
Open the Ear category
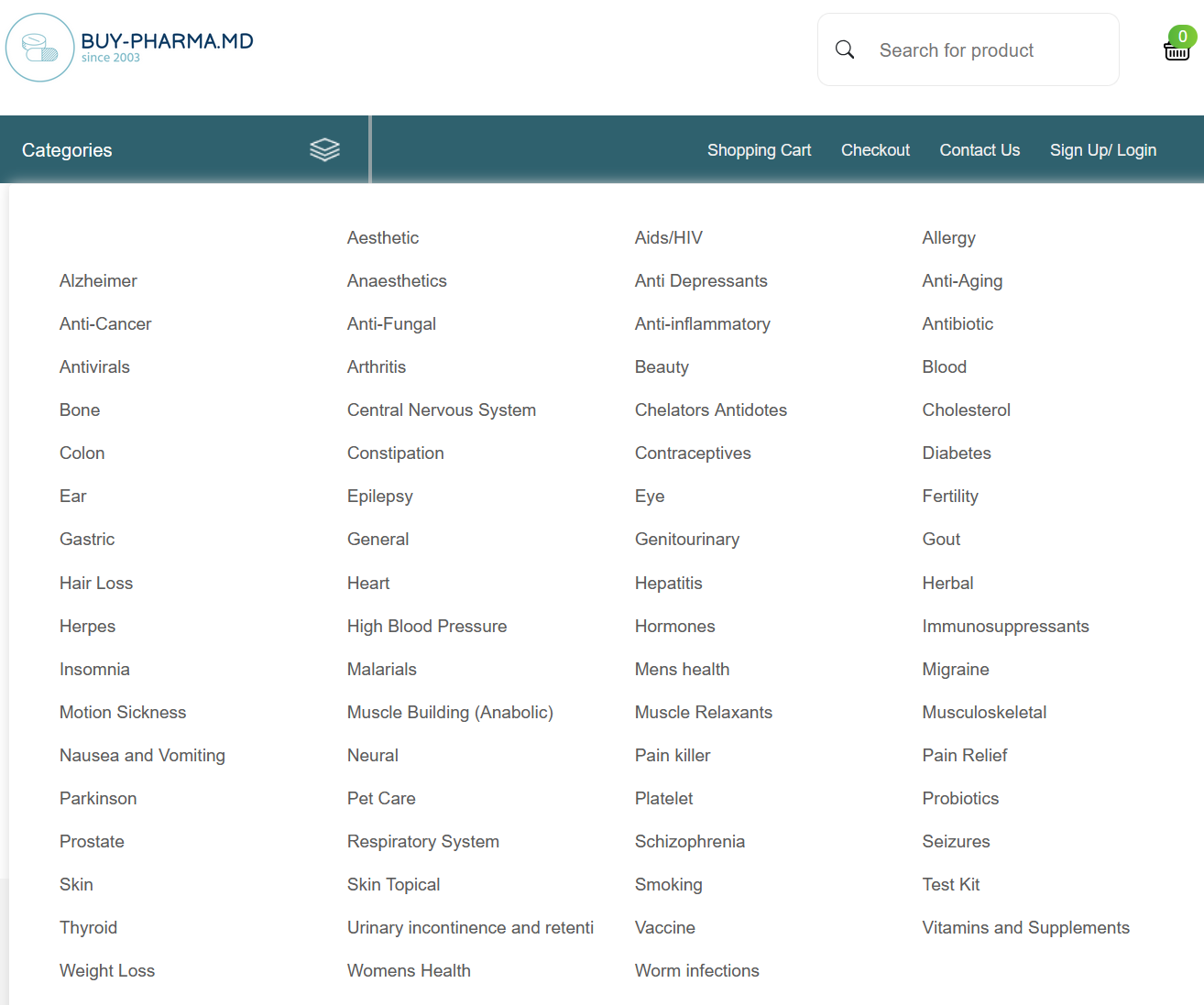pyautogui.click(x=72, y=497)
